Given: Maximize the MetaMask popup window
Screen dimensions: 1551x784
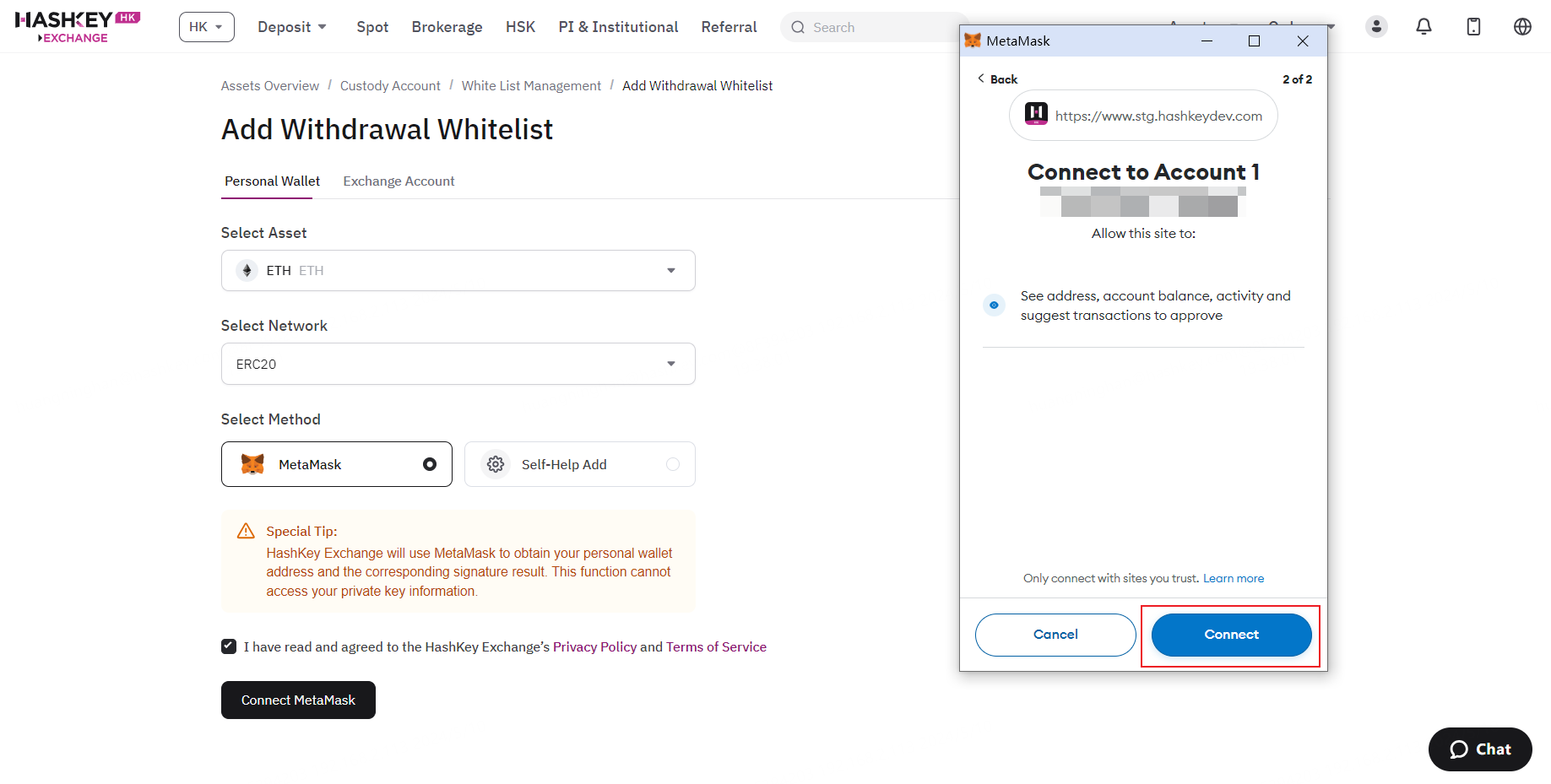Looking at the screenshot, I should pos(1254,41).
